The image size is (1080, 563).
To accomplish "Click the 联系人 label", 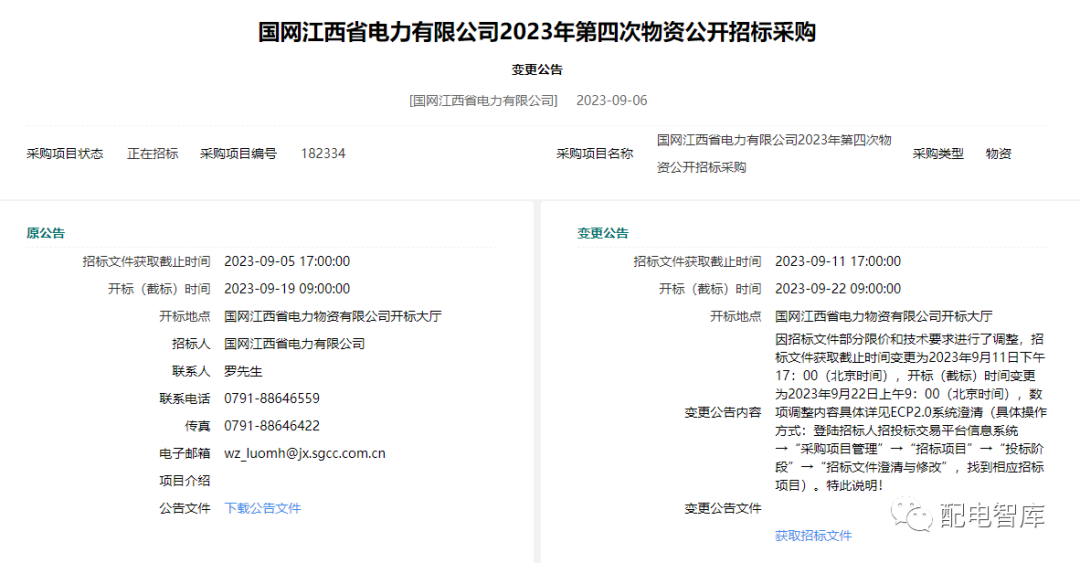I will click(191, 371).
